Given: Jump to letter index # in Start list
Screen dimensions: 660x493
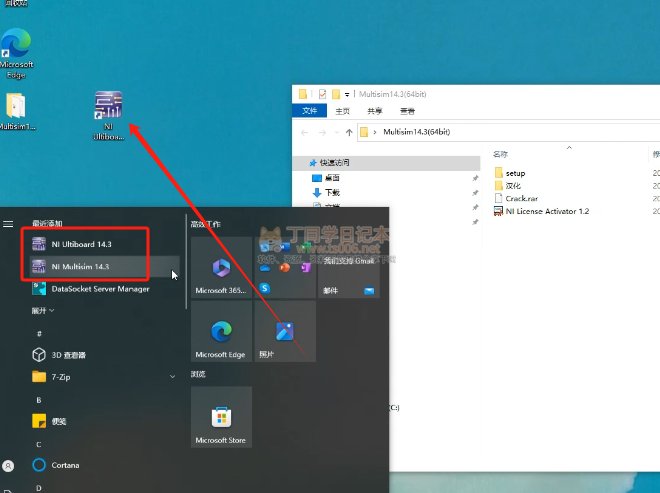Looking at the screenshot, I should coord(39,333).
